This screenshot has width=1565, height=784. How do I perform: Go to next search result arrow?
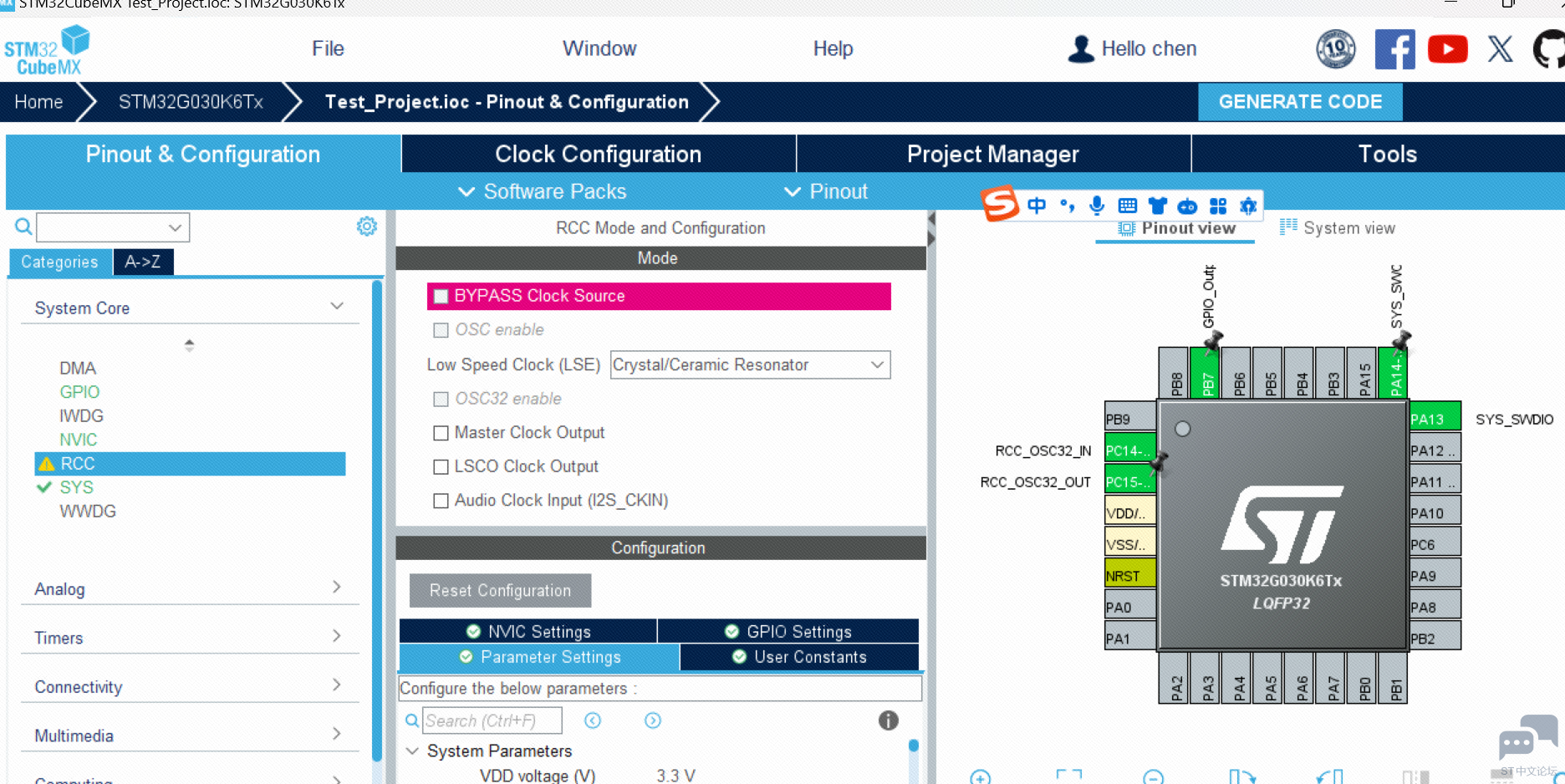[653, 720]
